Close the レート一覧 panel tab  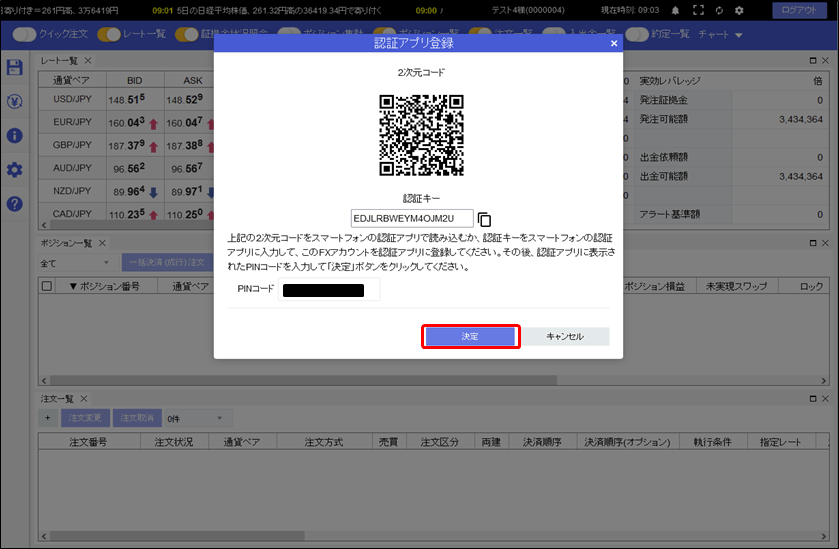click(x=88, y=61)
